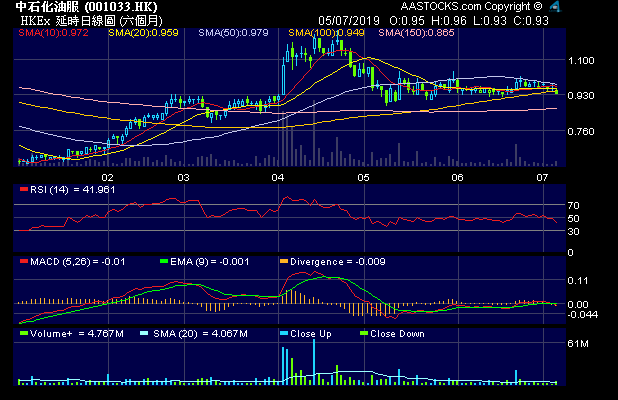Click the SMA(20):0.959 legend label
The image size is (618, 400).
pyautogui.click(x=143, y=33)
